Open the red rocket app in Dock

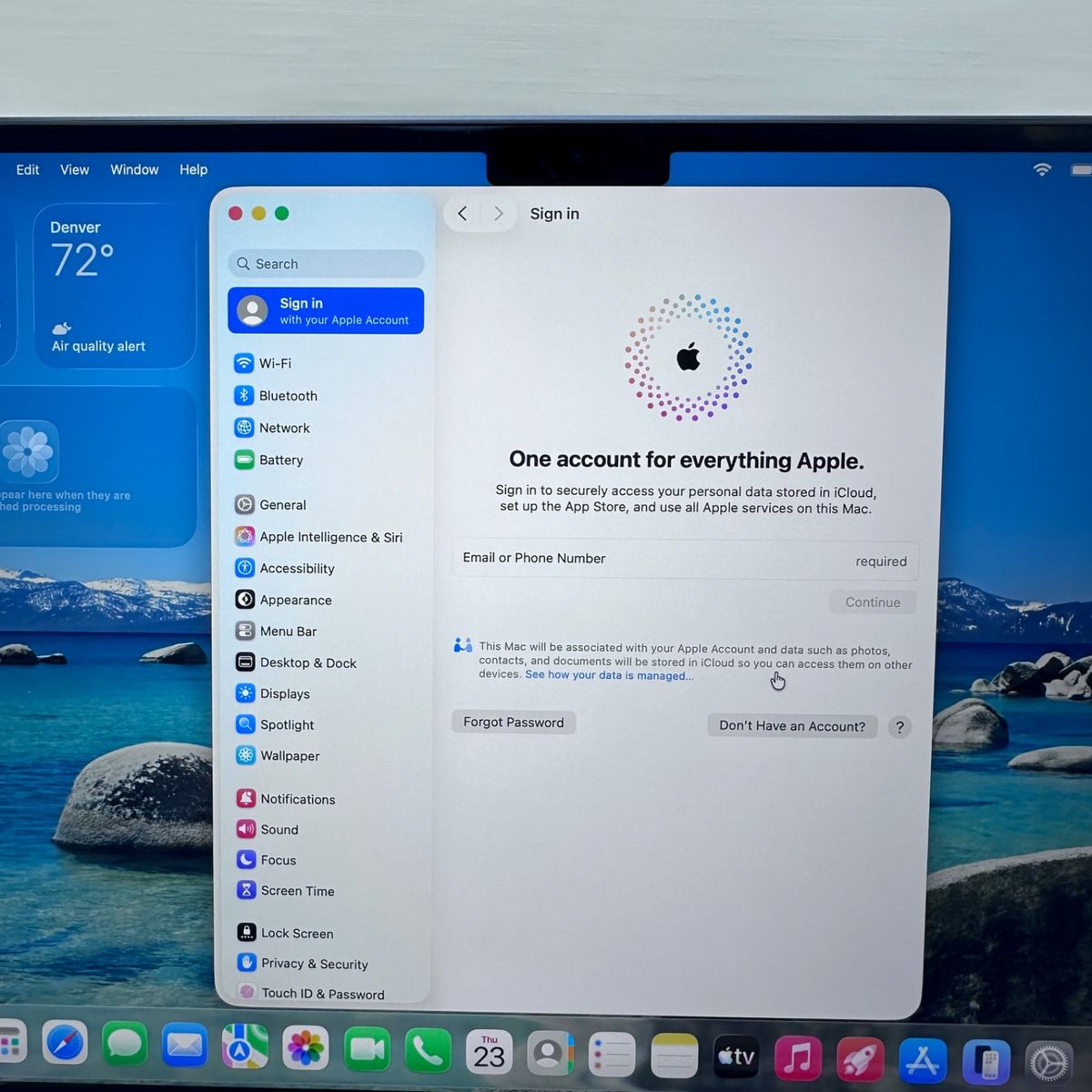[x=860, y=1059]
